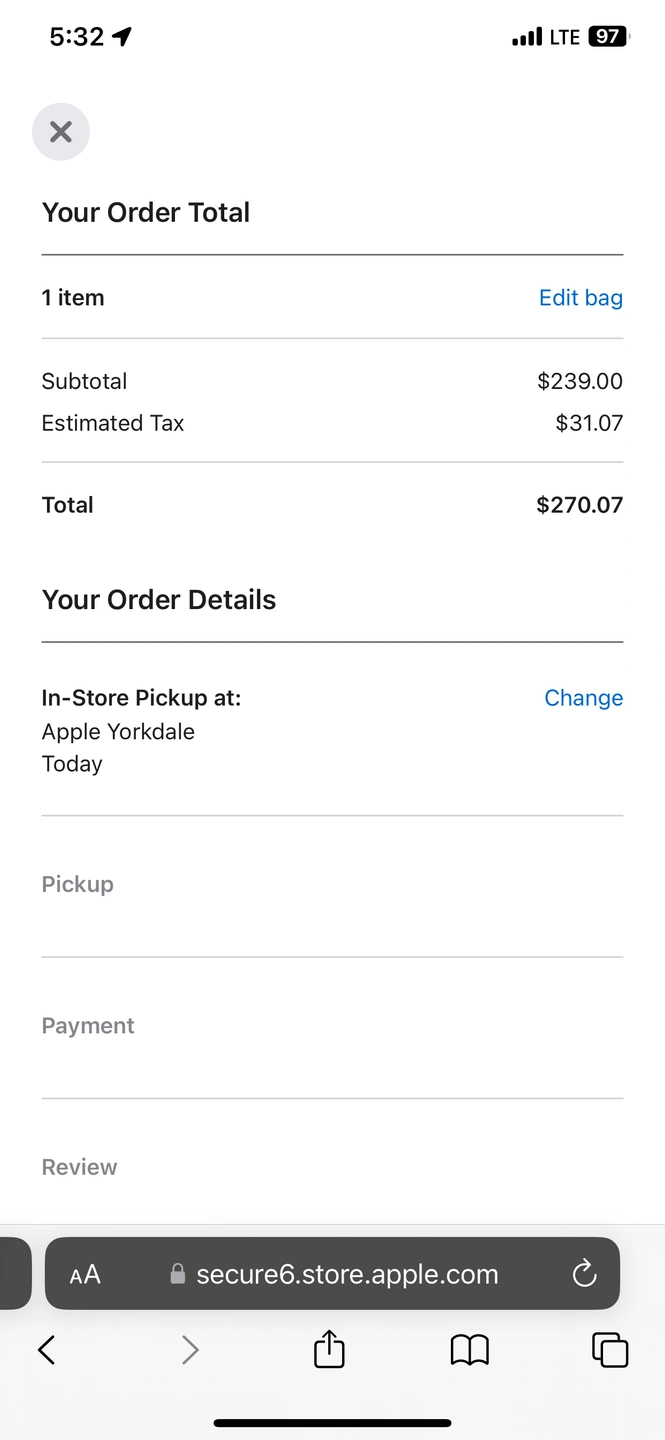Tap the battery indicator in status bar
Viewport: 665px width, 1440px height.
coord(608,37)
